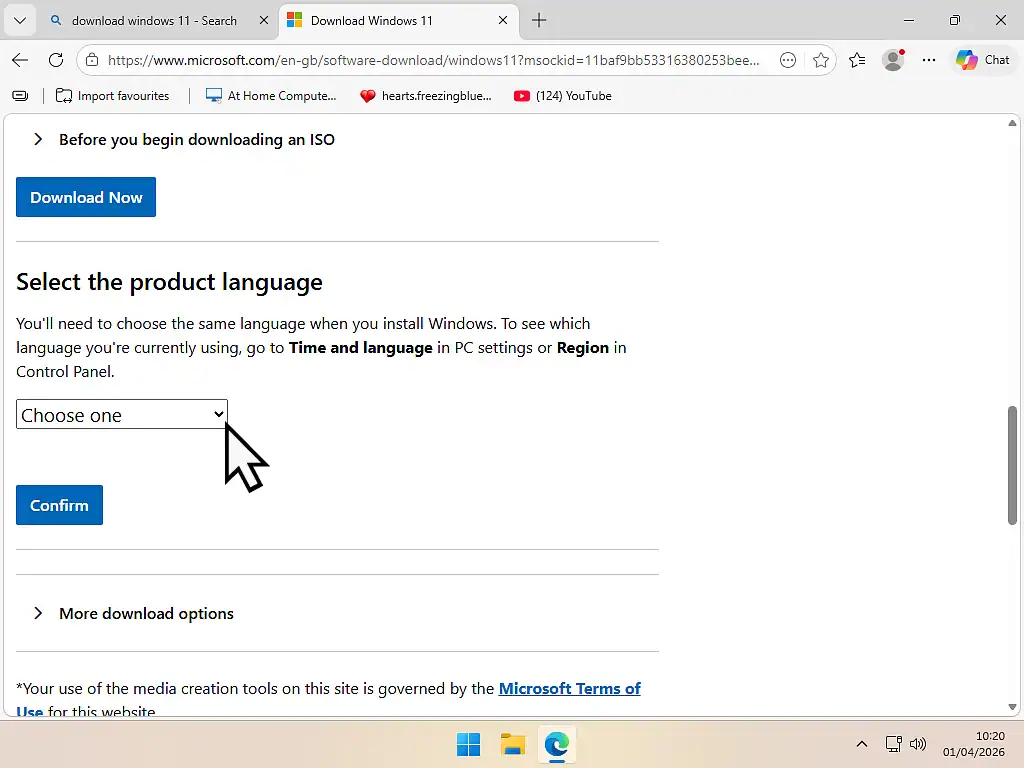Refresh the current page
Image resolution: width=1024 pixels, height=768 pixels.
pos(56,60)
